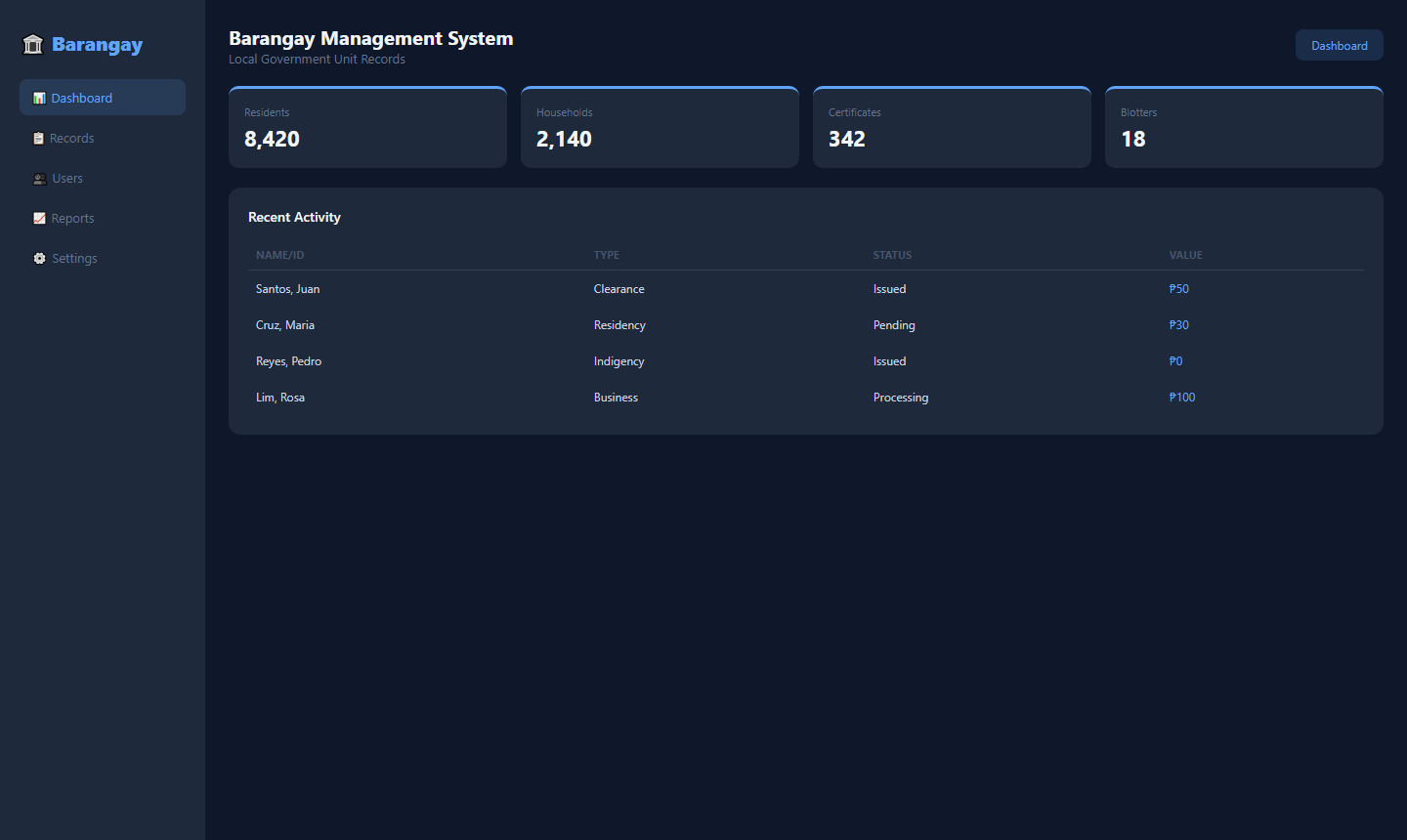Click the Local Government Unit Records subtitle
Viewport: 1407px width, 840px height.
[317, 60]
